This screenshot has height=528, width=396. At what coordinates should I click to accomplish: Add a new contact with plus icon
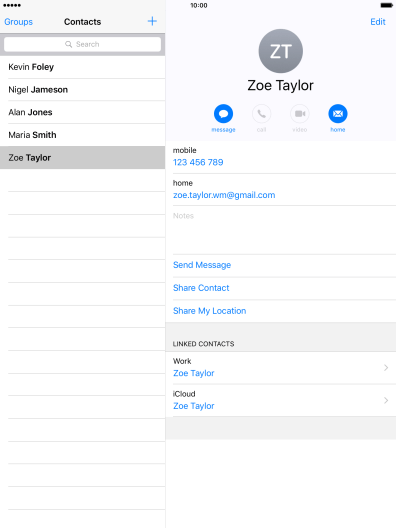click(x=152, y=21)
